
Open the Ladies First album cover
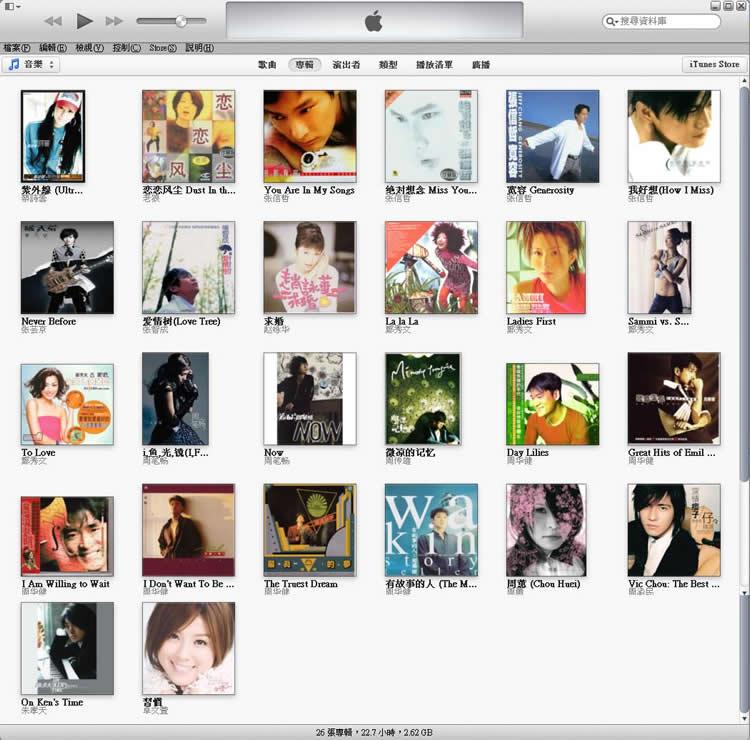coord(546,267)
